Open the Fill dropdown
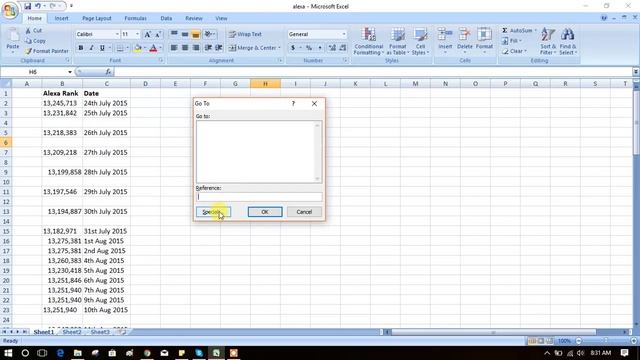This screenshot has width=640, height=360. pos(513,41)
